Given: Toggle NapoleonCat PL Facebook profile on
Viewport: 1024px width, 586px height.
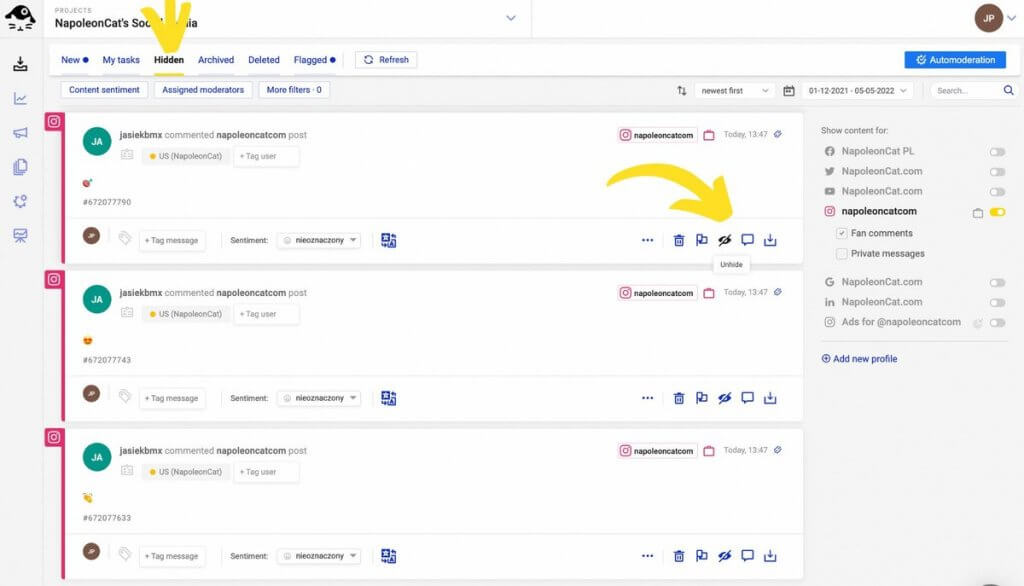Looking at the screenshot, I should 997,152.
